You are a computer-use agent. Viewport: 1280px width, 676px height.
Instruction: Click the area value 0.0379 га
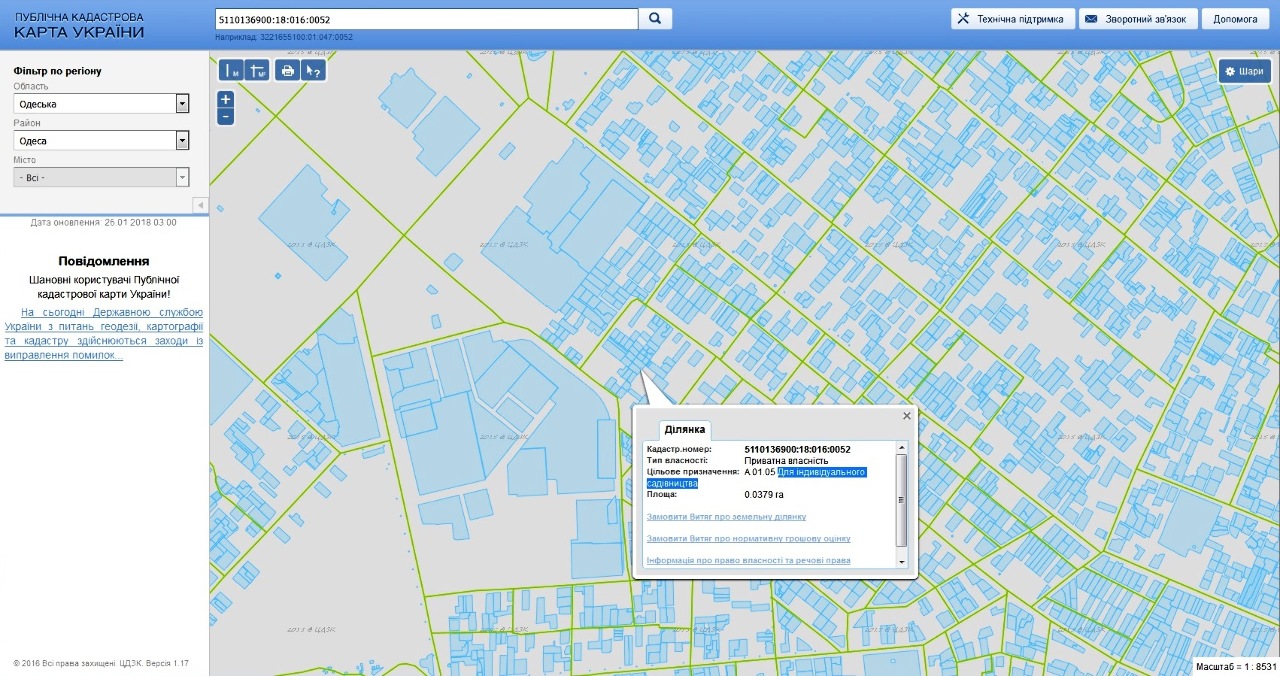[764, 494]
